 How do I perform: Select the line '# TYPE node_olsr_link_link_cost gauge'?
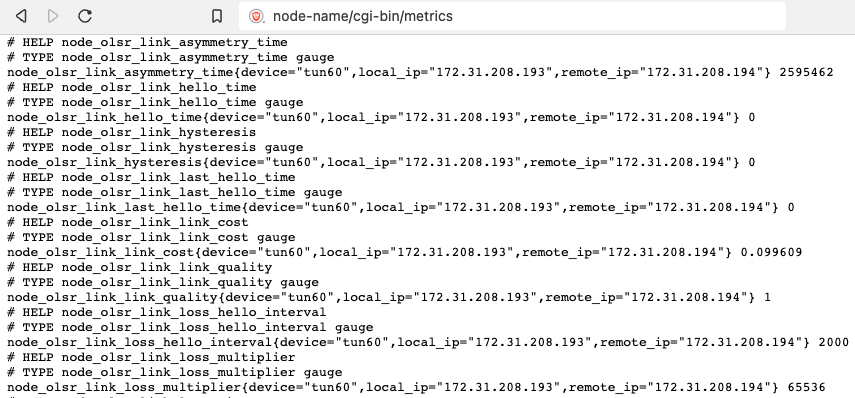151,237
